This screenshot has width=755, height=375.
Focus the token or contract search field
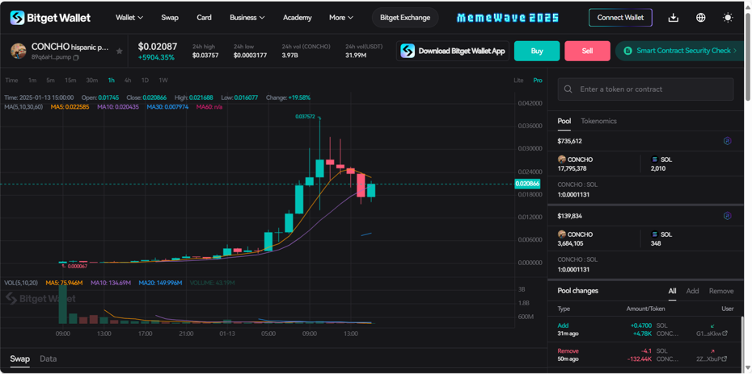pos(645,89)
